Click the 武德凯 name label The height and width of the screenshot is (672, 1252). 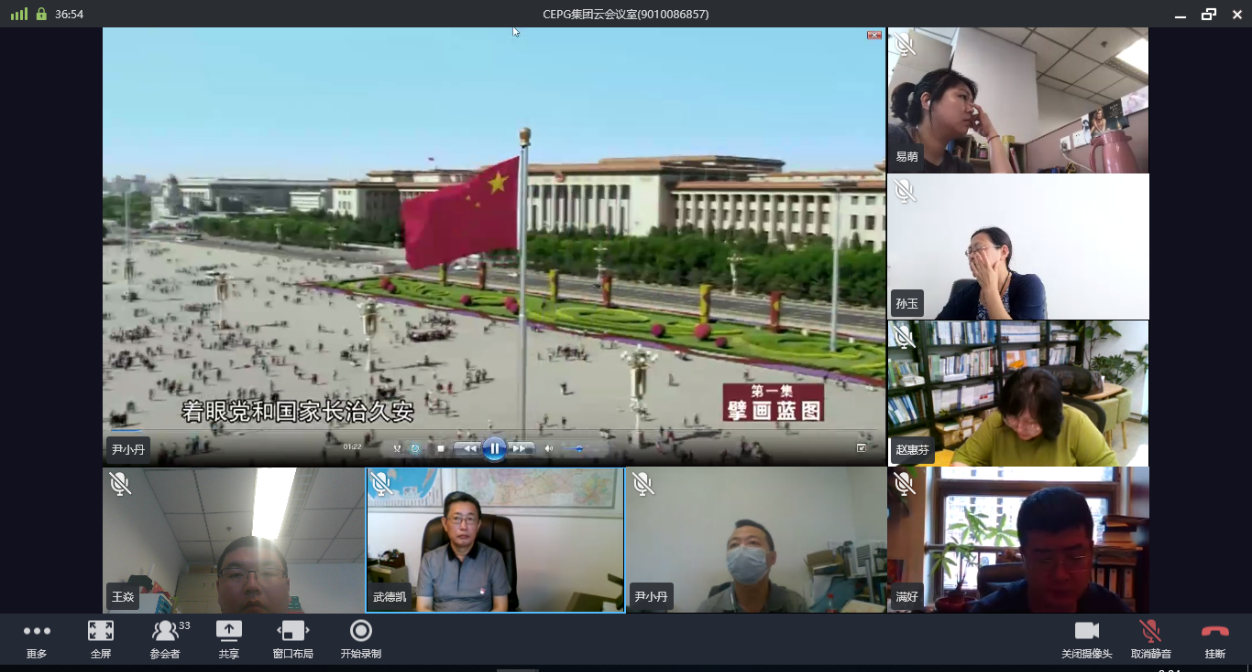390,597
